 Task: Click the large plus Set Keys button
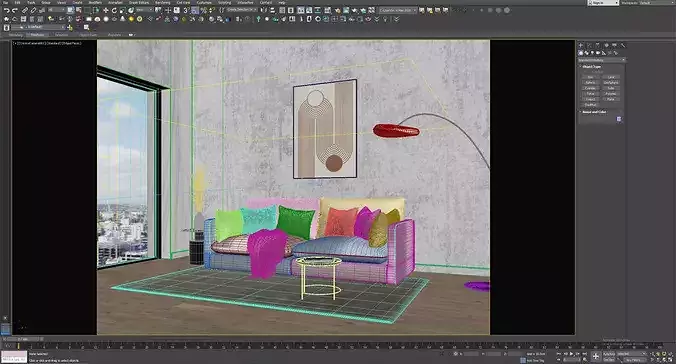click(x=596, y=356)
